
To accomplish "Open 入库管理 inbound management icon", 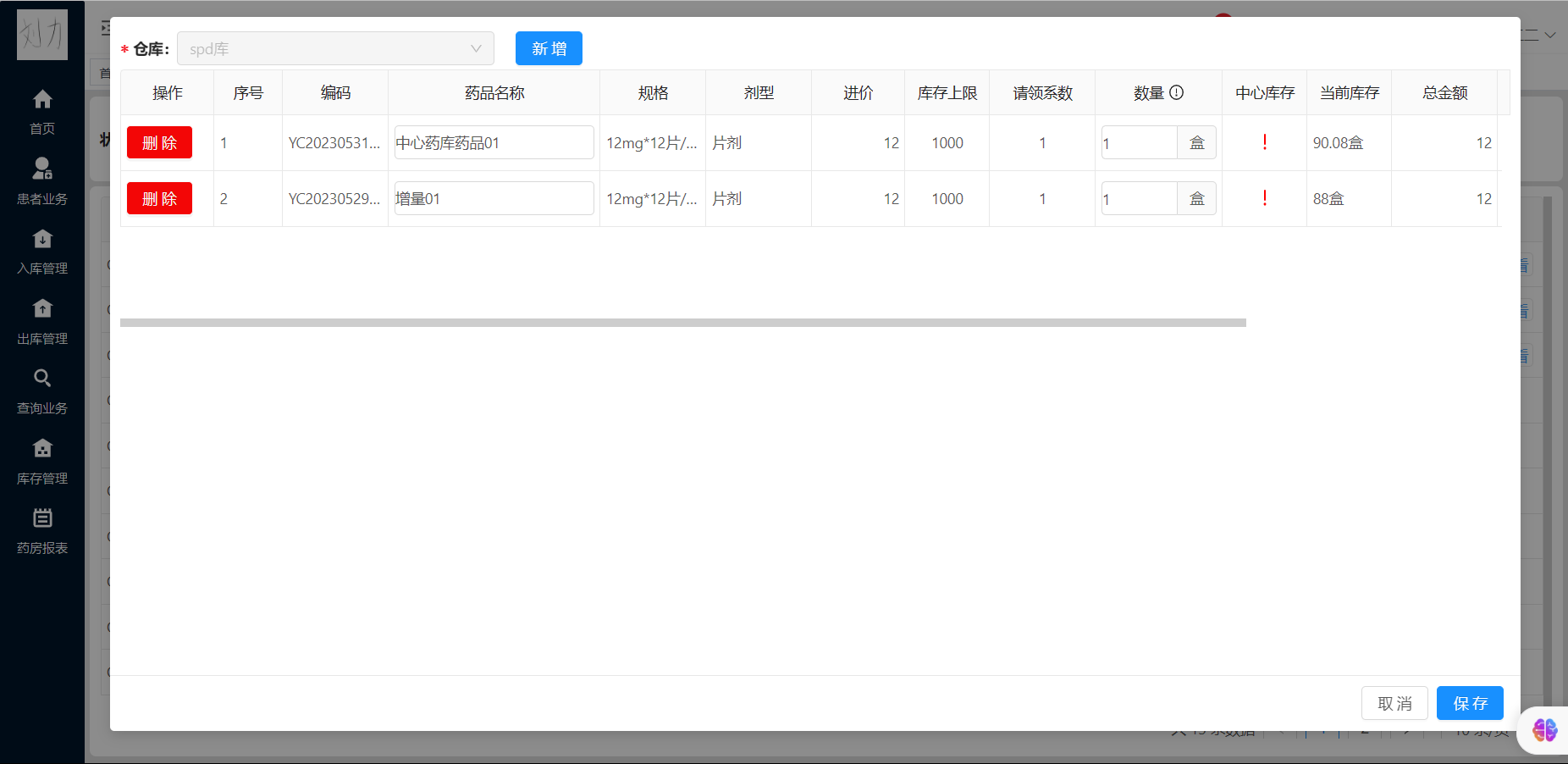I will (42, 239).
